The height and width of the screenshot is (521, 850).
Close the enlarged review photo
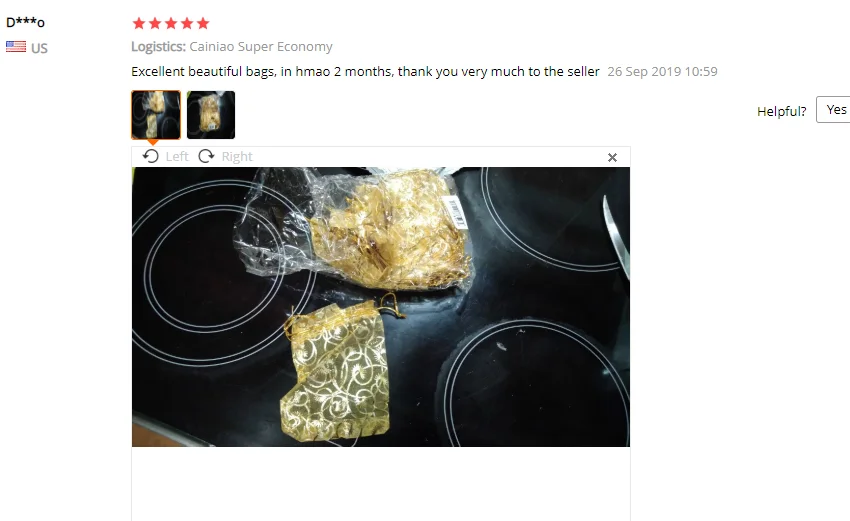[x=612, y=157]
